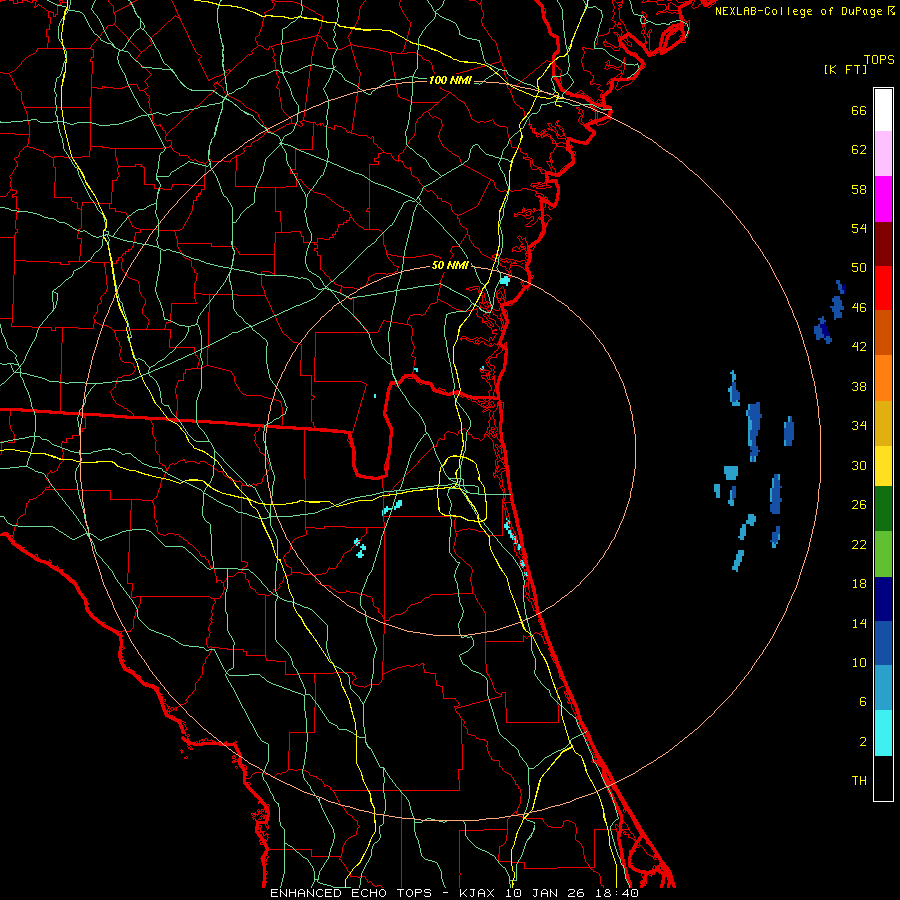This screenshot has width=900, height=900.
Task: Select the mustard gold swatch between 38 and 34
Action: click(x=883, y=422)
